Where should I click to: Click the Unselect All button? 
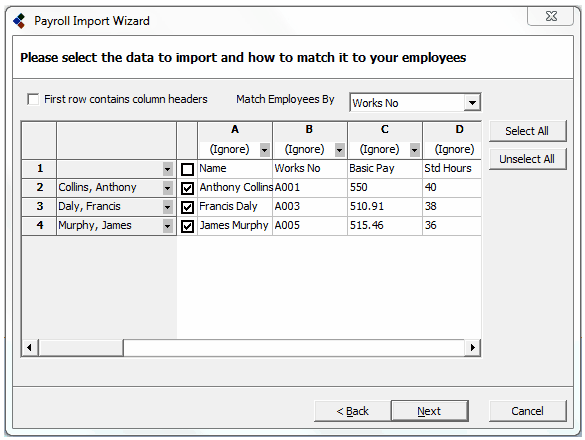pyautogui.click(x=527, y=159)
